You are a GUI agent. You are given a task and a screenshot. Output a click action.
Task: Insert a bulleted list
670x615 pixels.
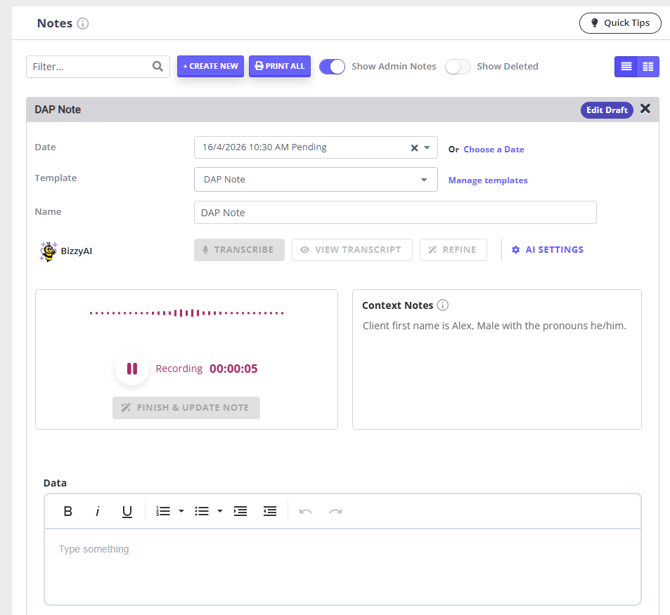[202, 511]
